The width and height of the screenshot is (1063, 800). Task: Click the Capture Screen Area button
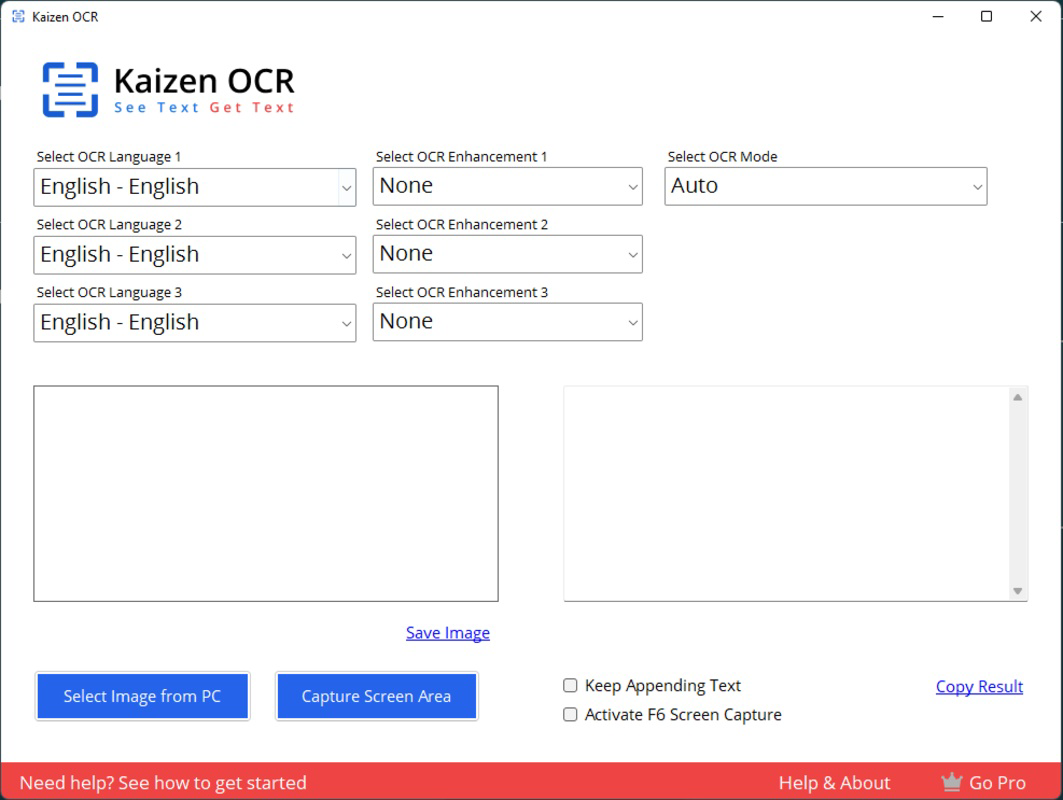pos(376,696)
